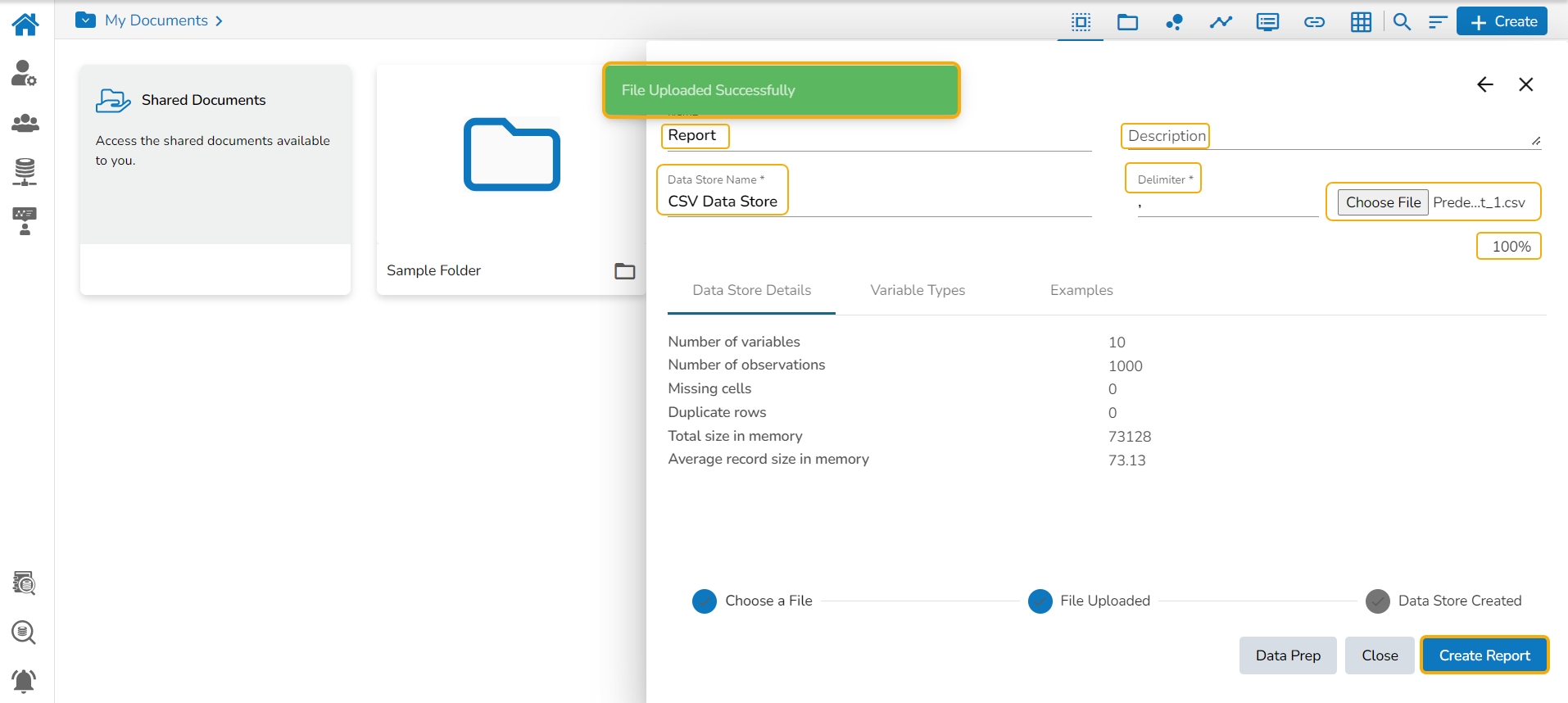This screenshot has height=703, width=1568.
Task: Open the user settings sidebar icon
Action: pos(24,74)
